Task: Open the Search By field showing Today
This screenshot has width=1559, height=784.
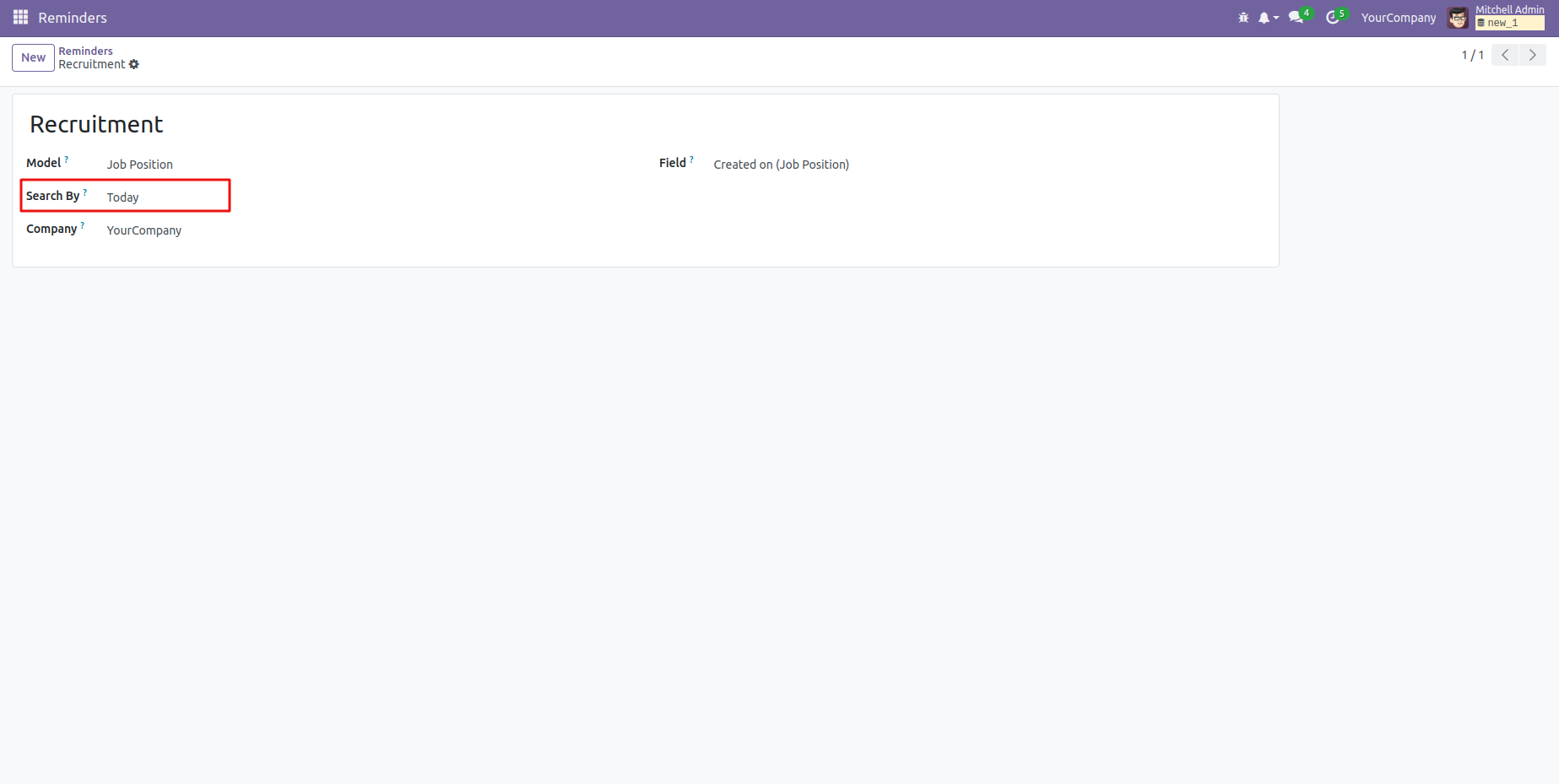Action: [x=123, y=197]
